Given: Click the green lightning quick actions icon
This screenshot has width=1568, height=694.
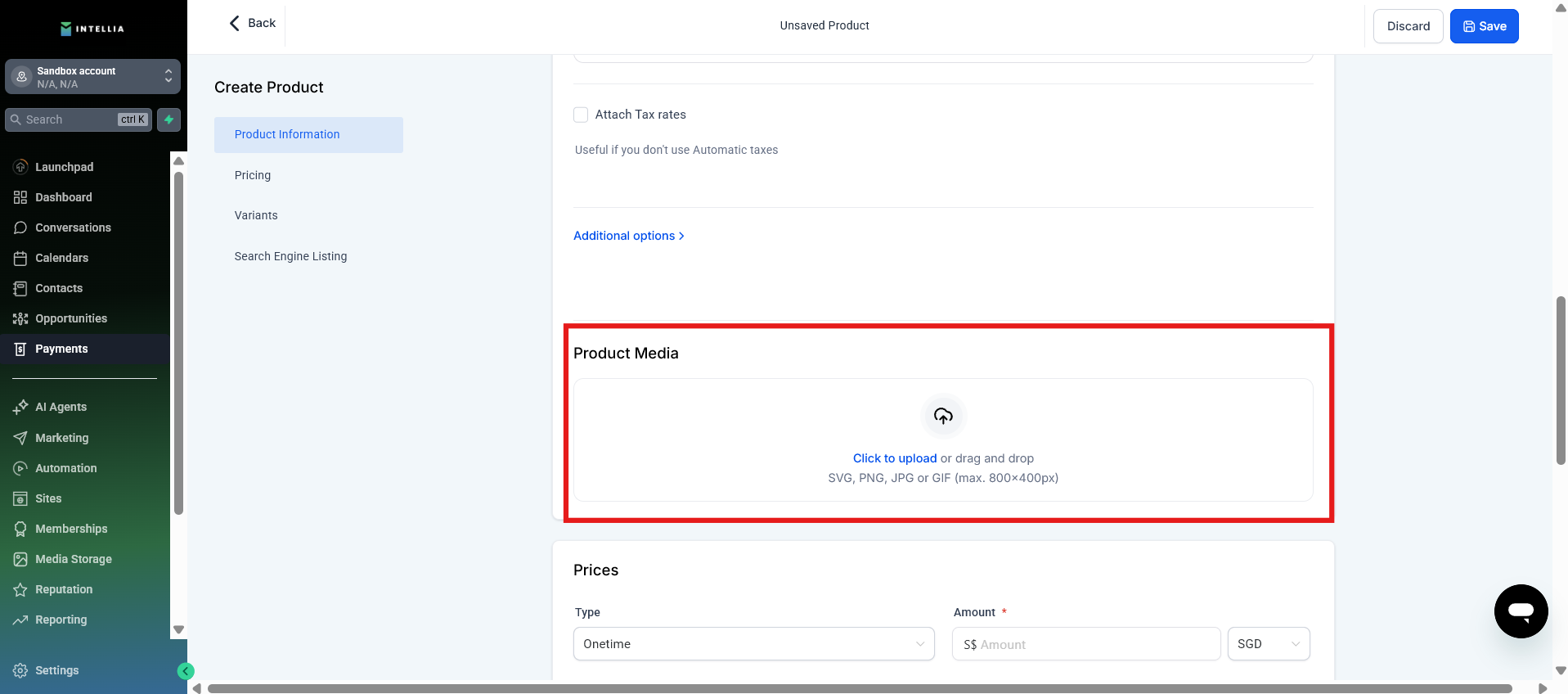Looking at the screenshot, I should [168, 119].
